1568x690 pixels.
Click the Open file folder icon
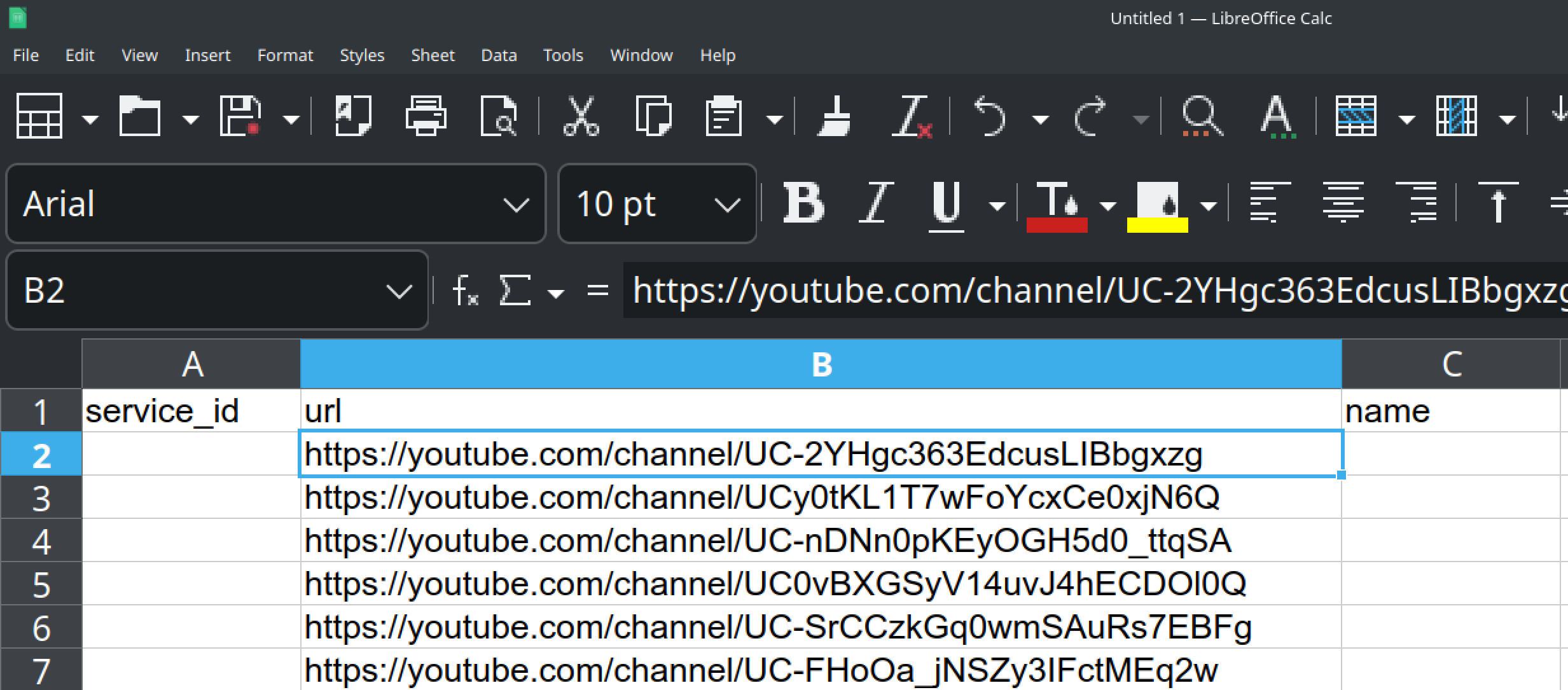pos(139,116)
